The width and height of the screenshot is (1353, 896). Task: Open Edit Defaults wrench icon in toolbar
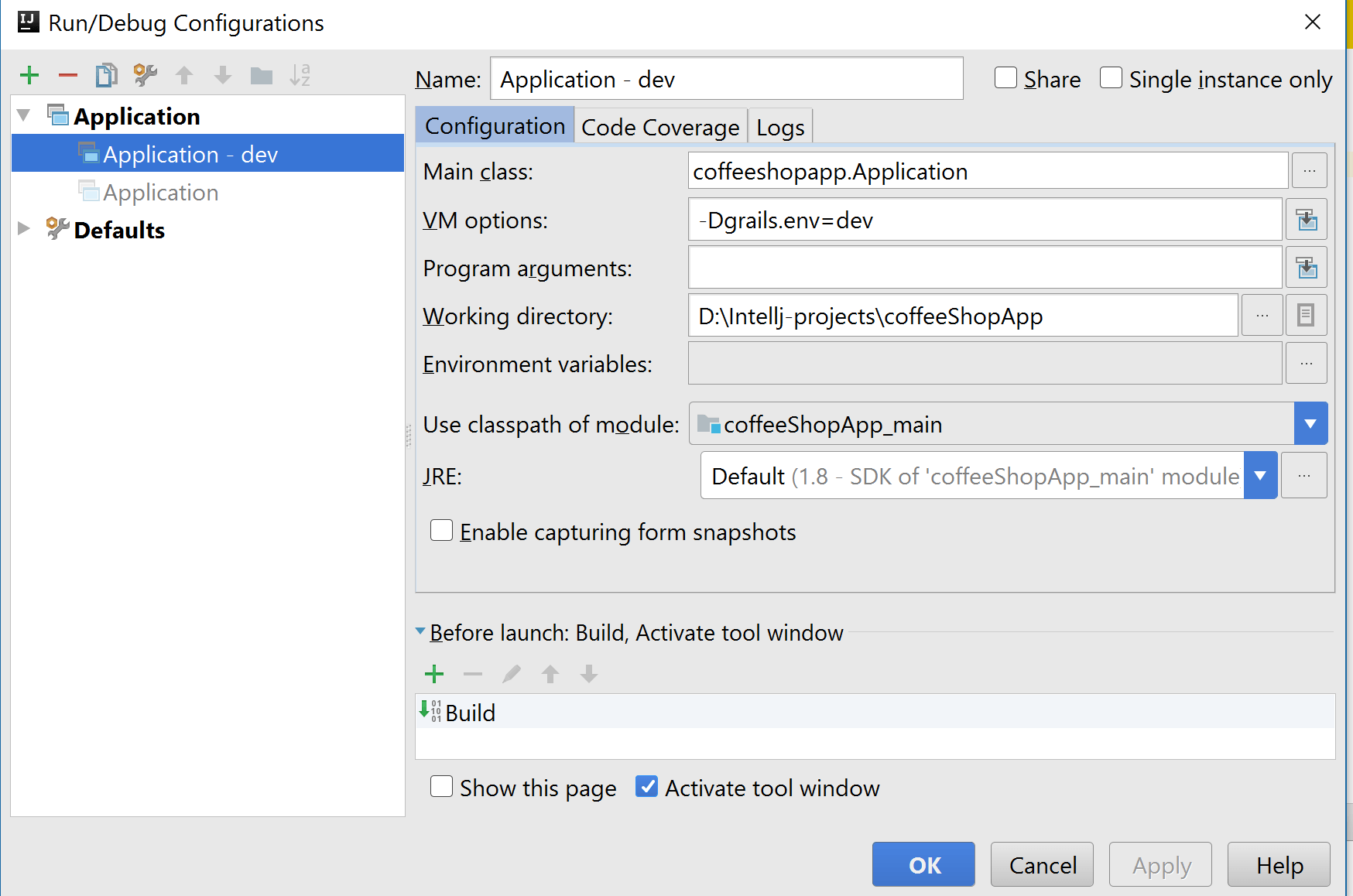point(145,75)
